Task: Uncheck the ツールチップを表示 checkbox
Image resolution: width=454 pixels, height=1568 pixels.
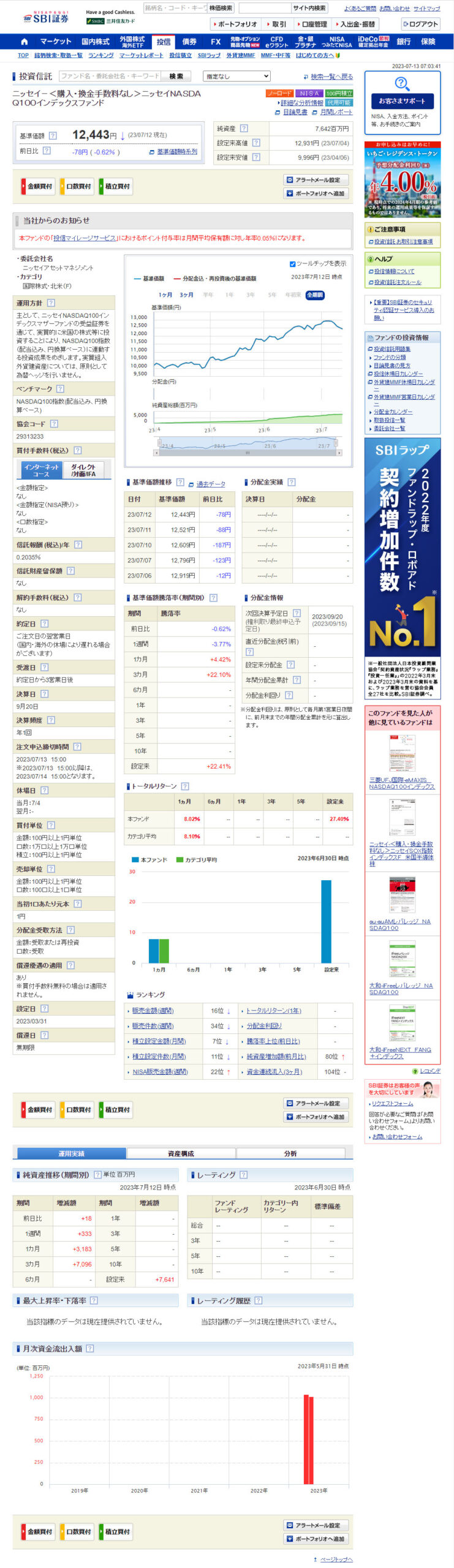Action: 292,264
